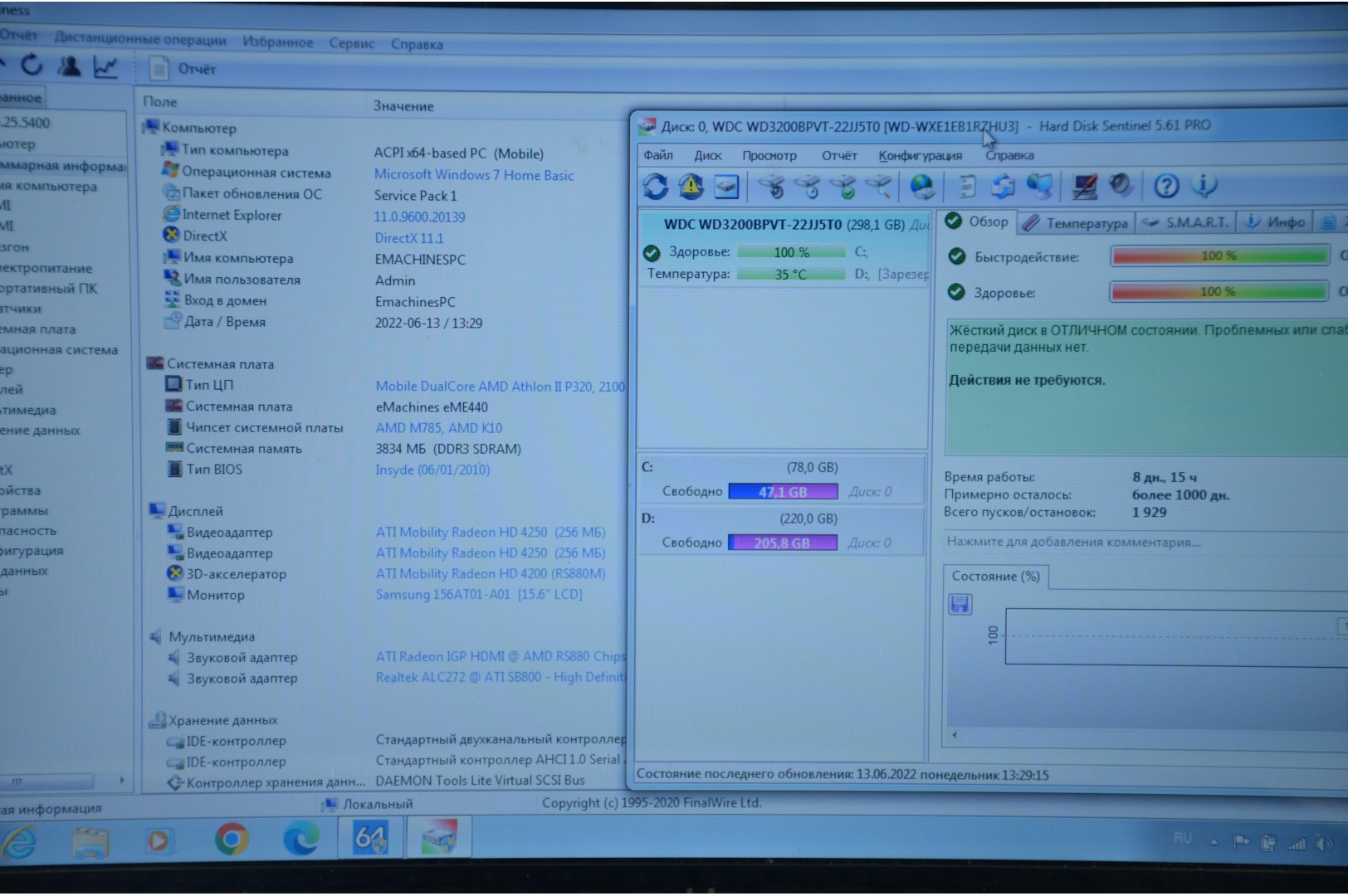The image size is (1348, 896).
Task: Click the globe icon in Hard Disk Sentinel toolbar
Action: [x=922, y=187]
